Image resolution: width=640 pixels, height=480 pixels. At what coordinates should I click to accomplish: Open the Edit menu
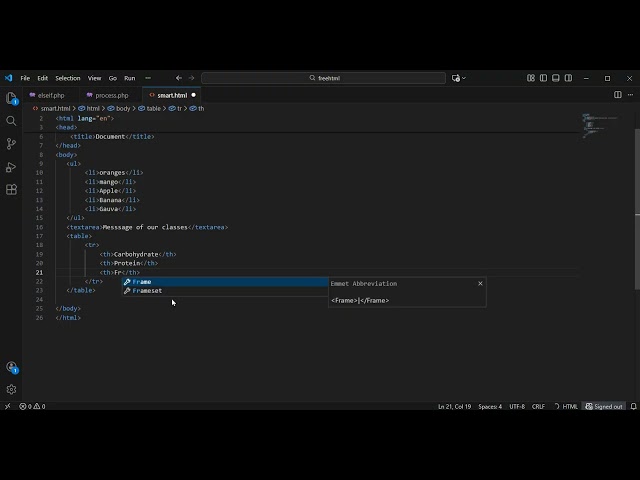42,78
